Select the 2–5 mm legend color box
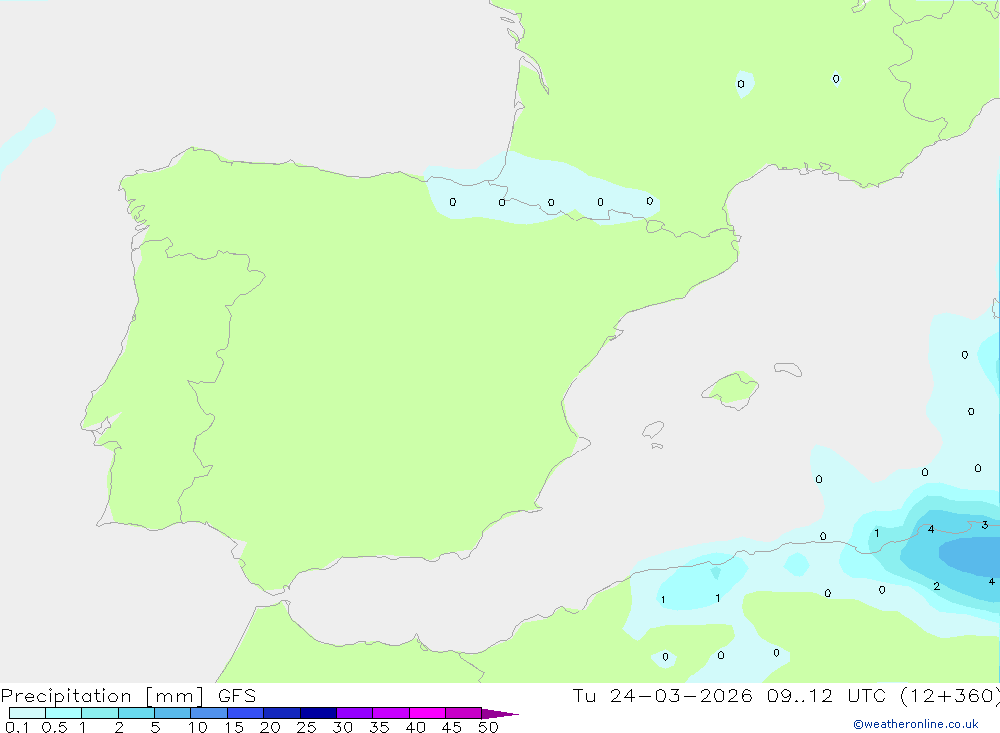Viewport: 1000px width, 733px height. point(136,713)
